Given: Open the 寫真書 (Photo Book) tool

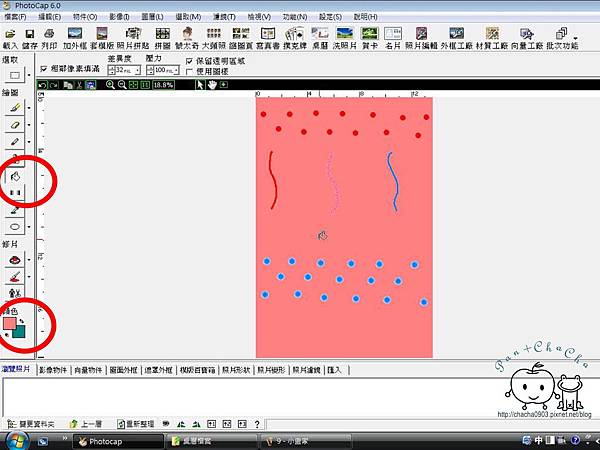Looking at the screenshot, I should point(268,39).
